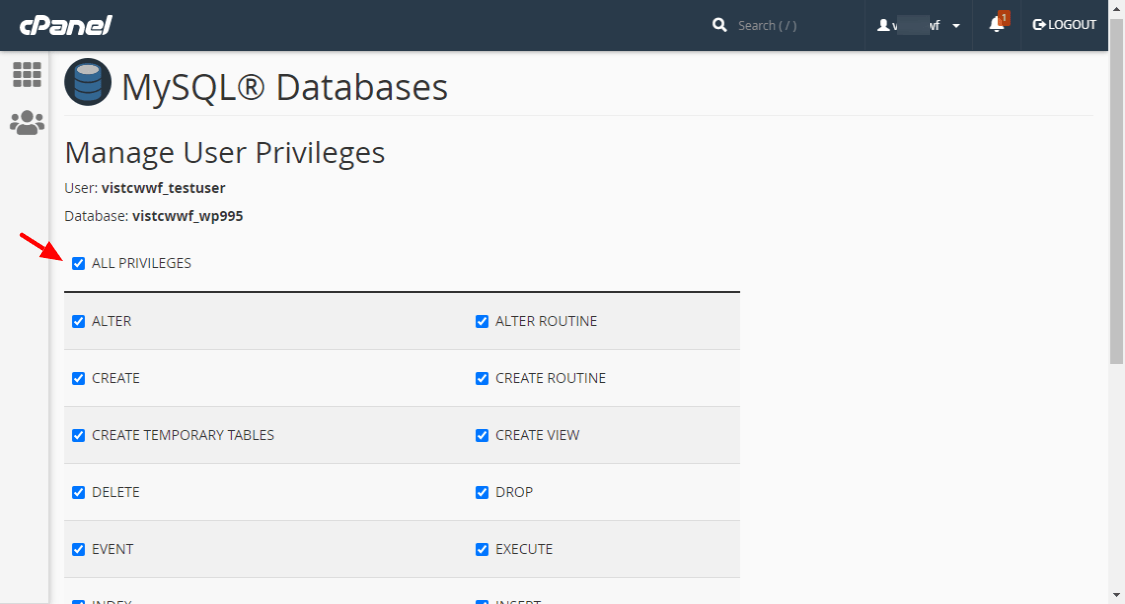Open the User Manager people icon

[x=27, y=123]
